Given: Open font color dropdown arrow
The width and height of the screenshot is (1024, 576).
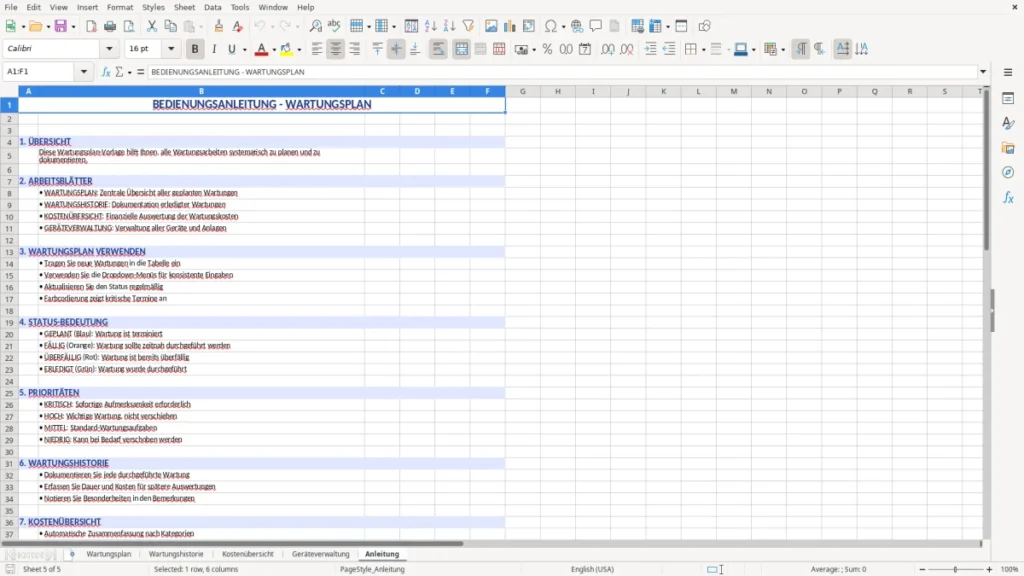Looking at the screenshot, I should click(274, 50).
